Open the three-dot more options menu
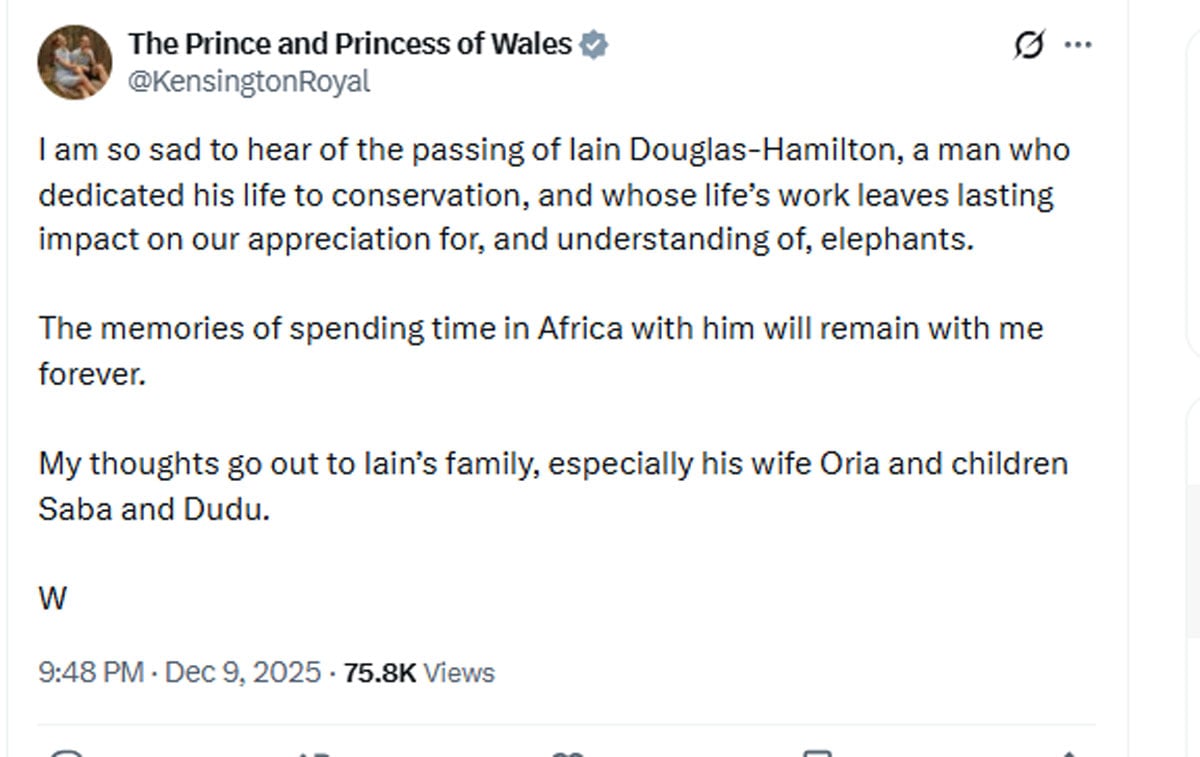 1077,46
